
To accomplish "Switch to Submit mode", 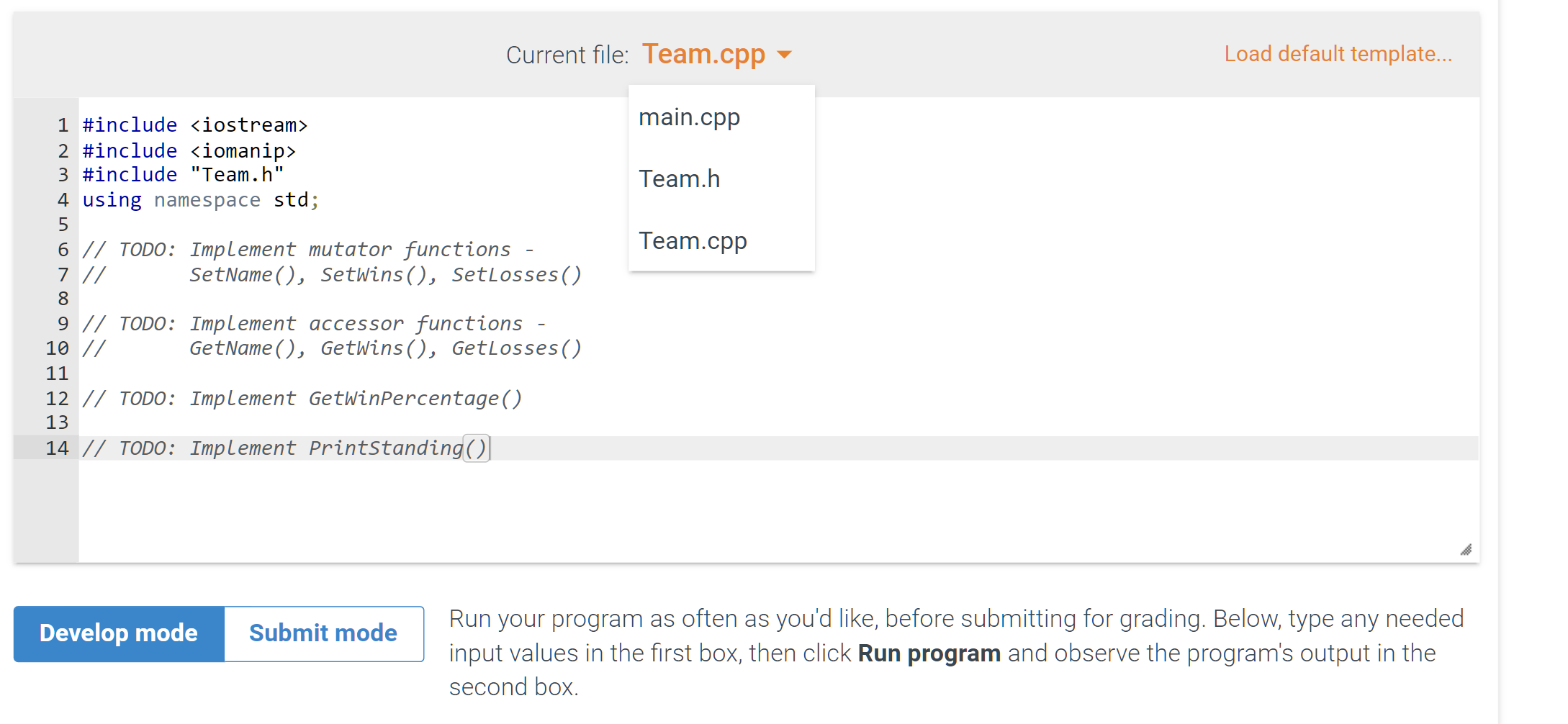I will tap(323, 633).
